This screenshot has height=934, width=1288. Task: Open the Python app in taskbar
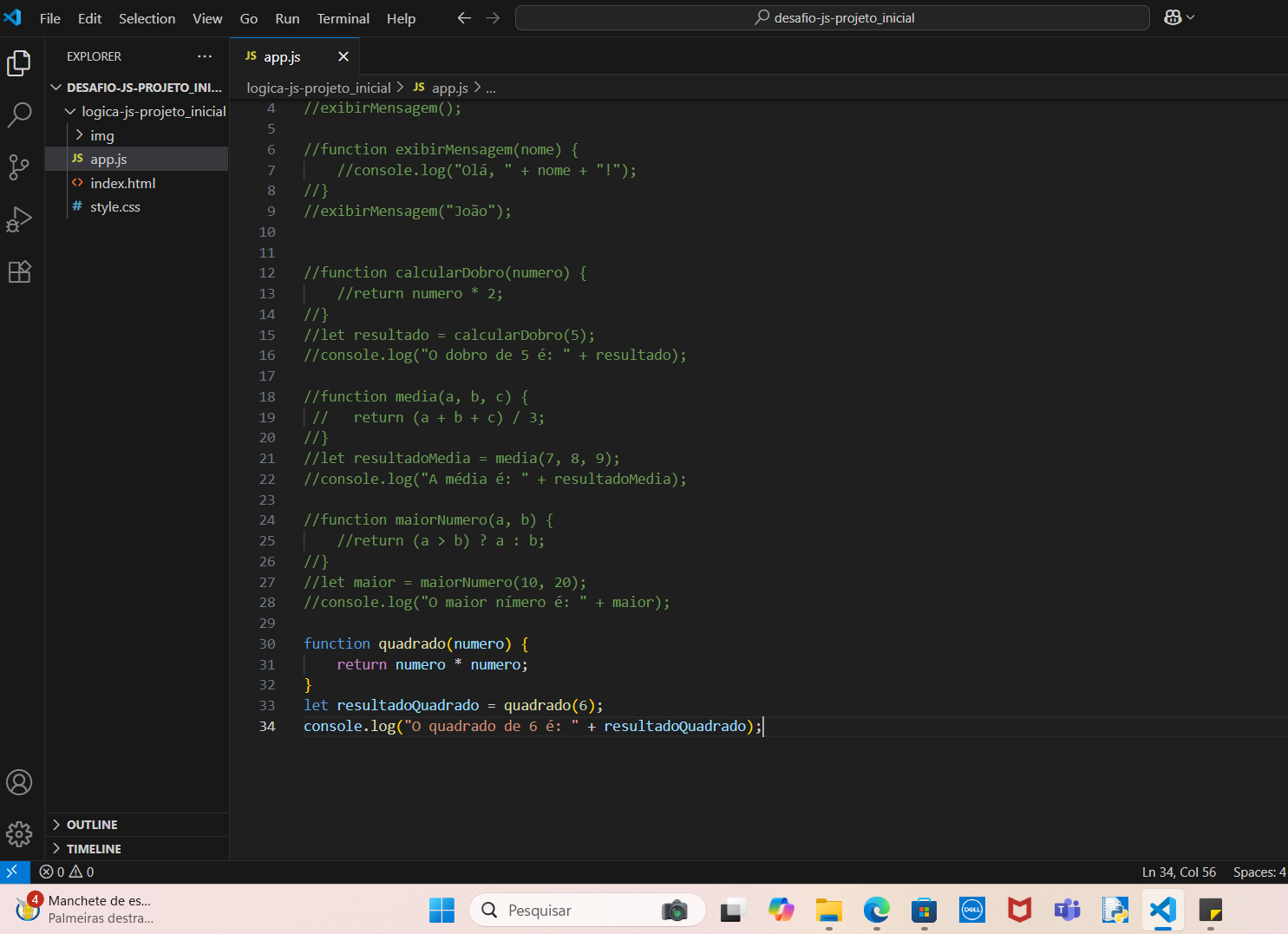click(1115, 910)
